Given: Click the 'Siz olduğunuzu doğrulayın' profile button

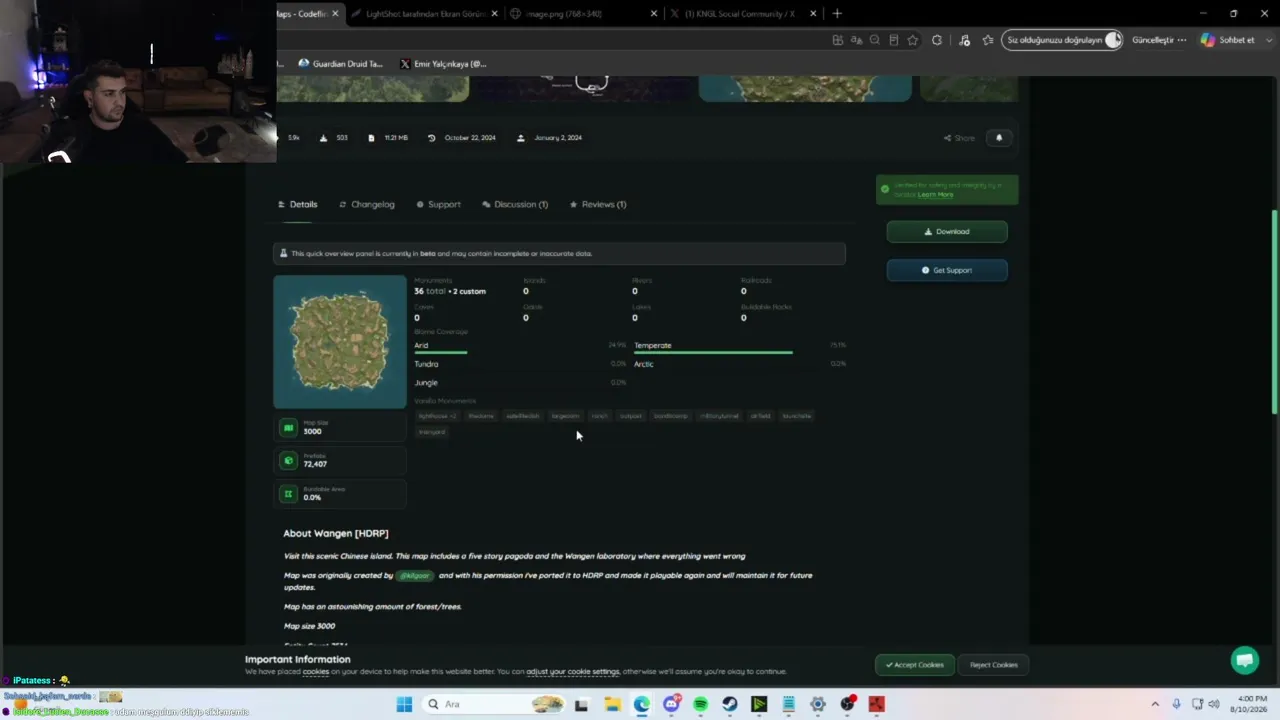Looking at the screenshot, I should pos(1063,40).
